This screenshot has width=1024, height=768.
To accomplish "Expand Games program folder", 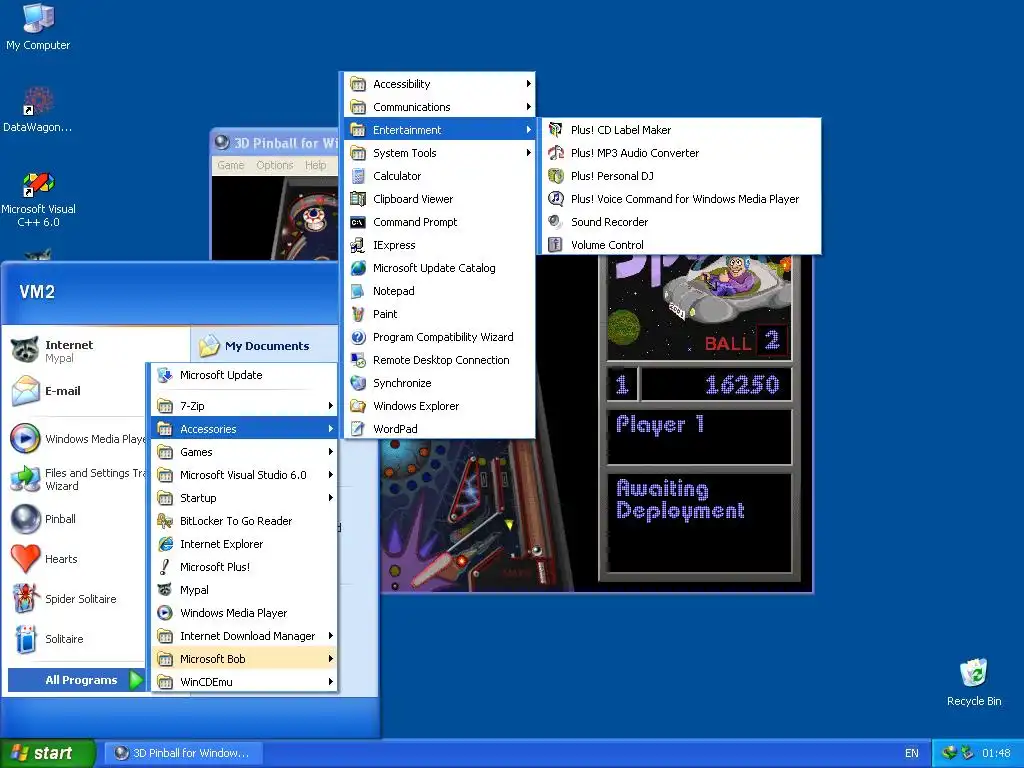I will click(245, 452).
